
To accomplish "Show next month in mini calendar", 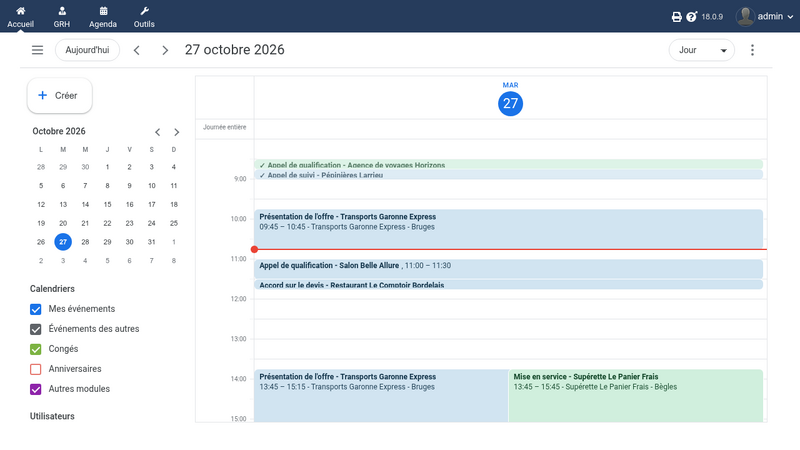I will pyautogui.click(x=177, y=132).
